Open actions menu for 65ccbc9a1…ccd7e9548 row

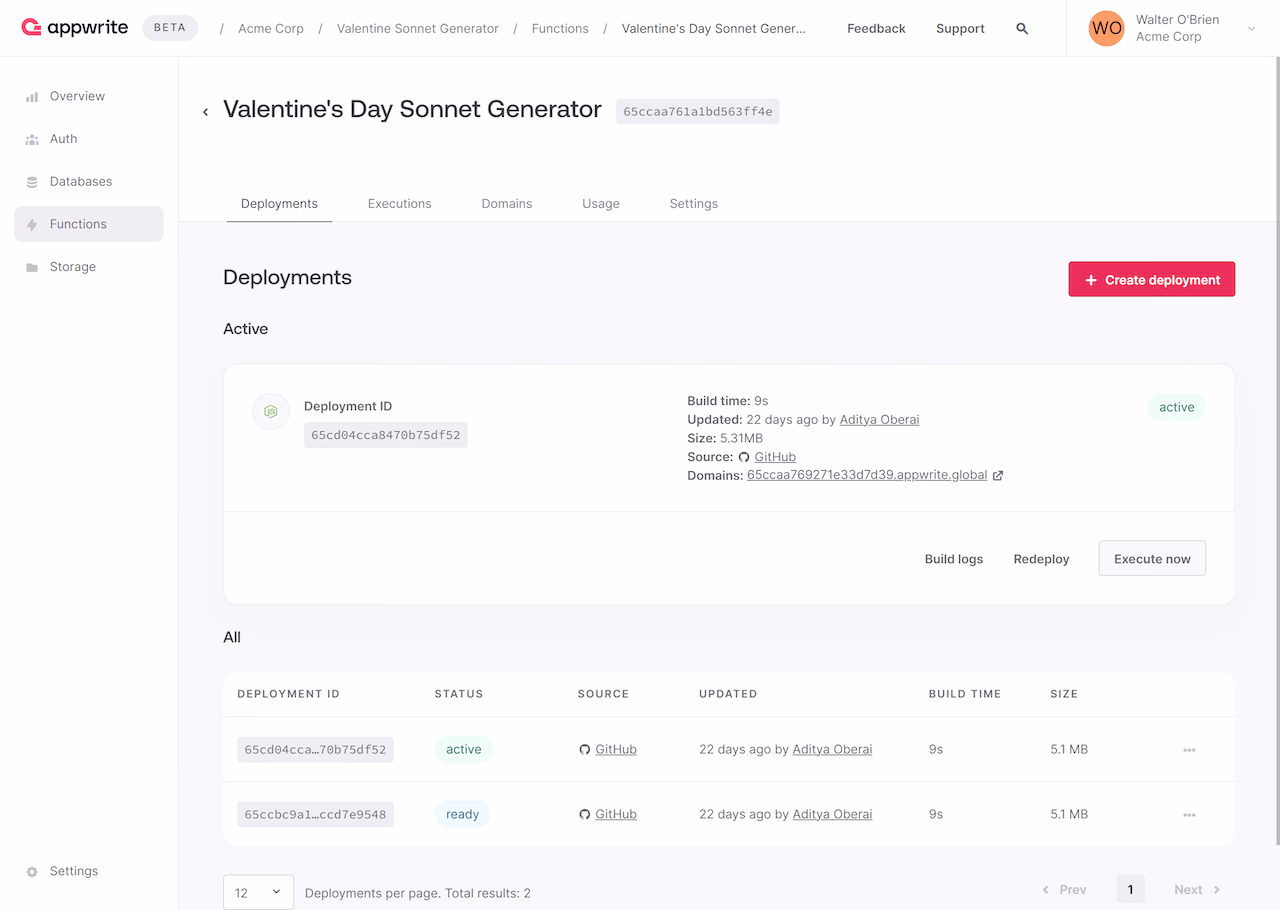[x=1189, y=815]
